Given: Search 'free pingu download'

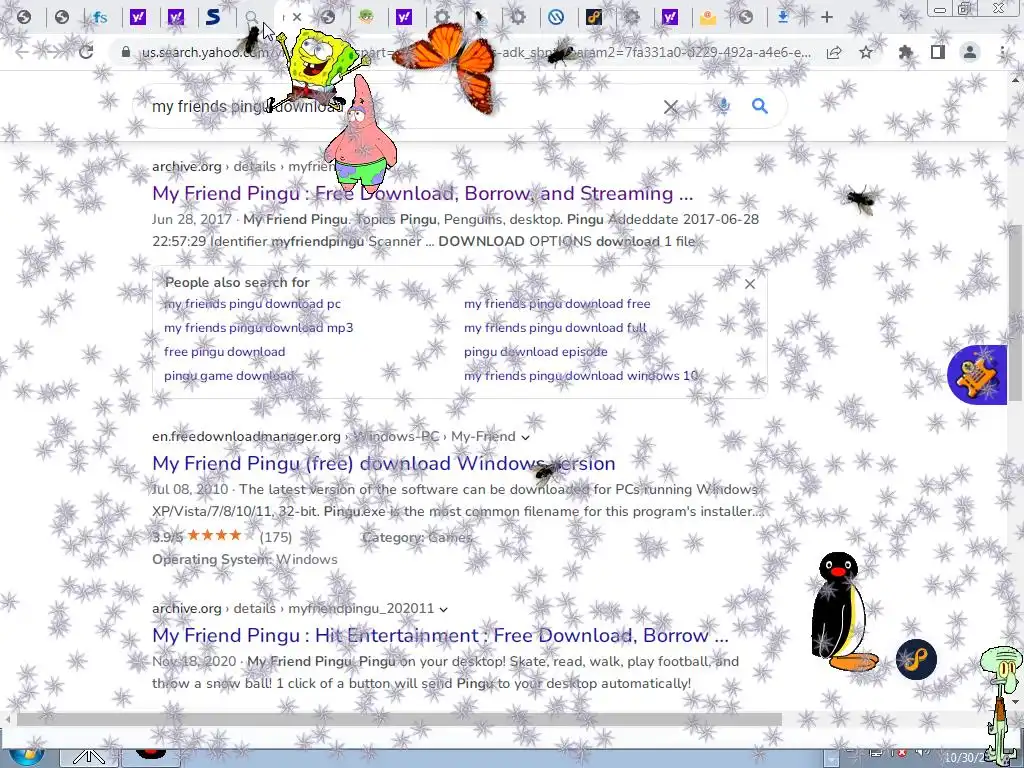Looking at the screenshot, I should [225, 351].
